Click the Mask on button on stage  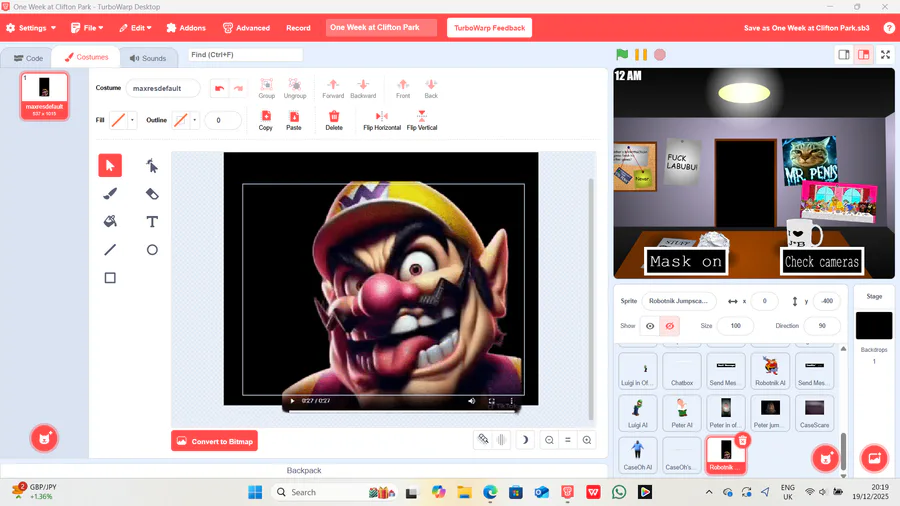coord(686,262)
